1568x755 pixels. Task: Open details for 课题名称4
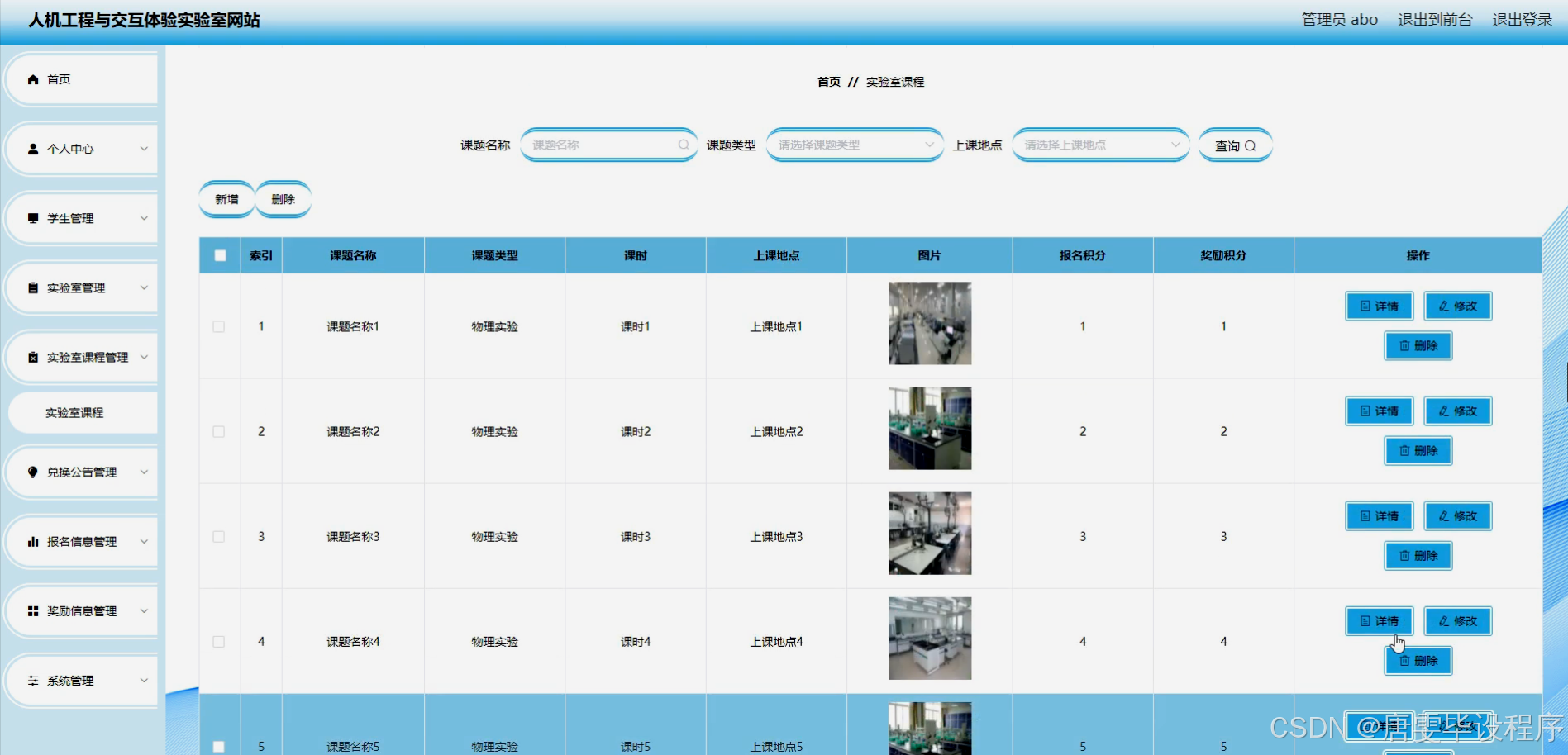point(1379,620)
